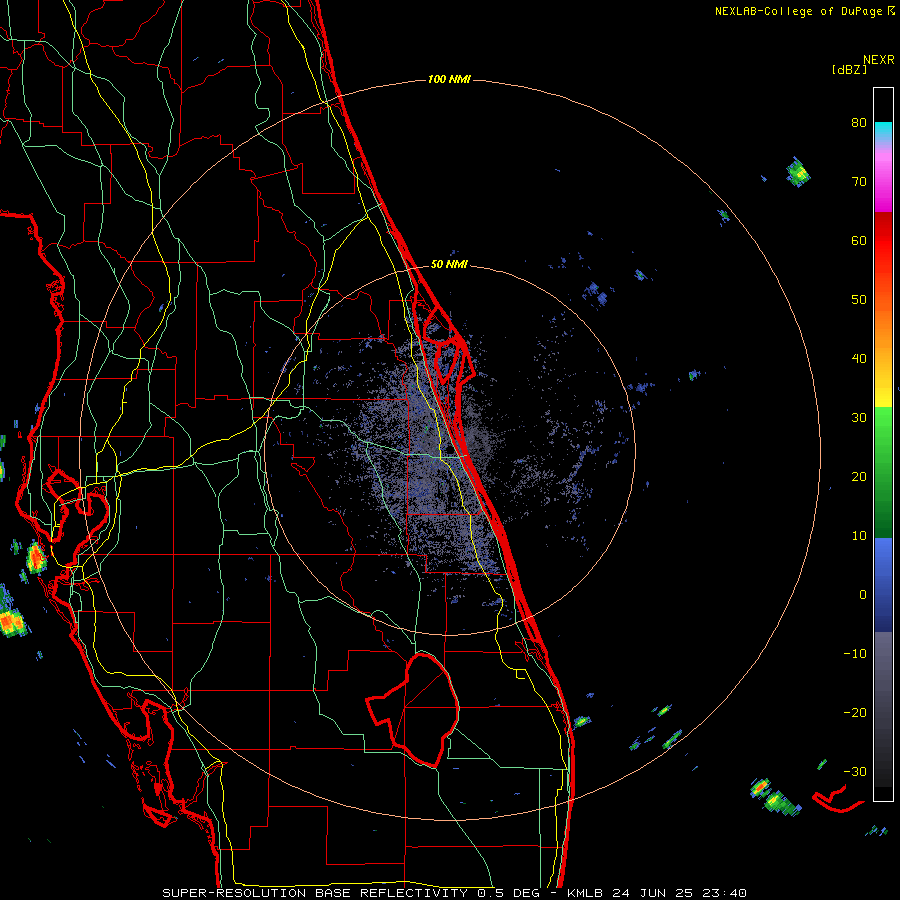Viewport: 900px width, 900px height.
Task: Click the [dBZ] unit label
Action: (x=849, y=70)
